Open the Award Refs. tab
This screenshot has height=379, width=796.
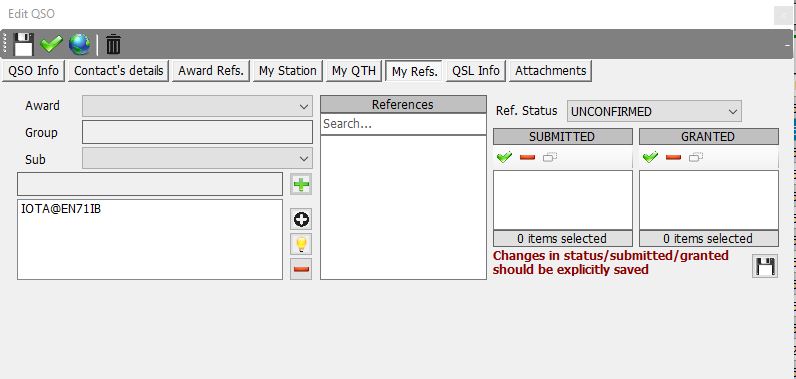tap(211, 71)
